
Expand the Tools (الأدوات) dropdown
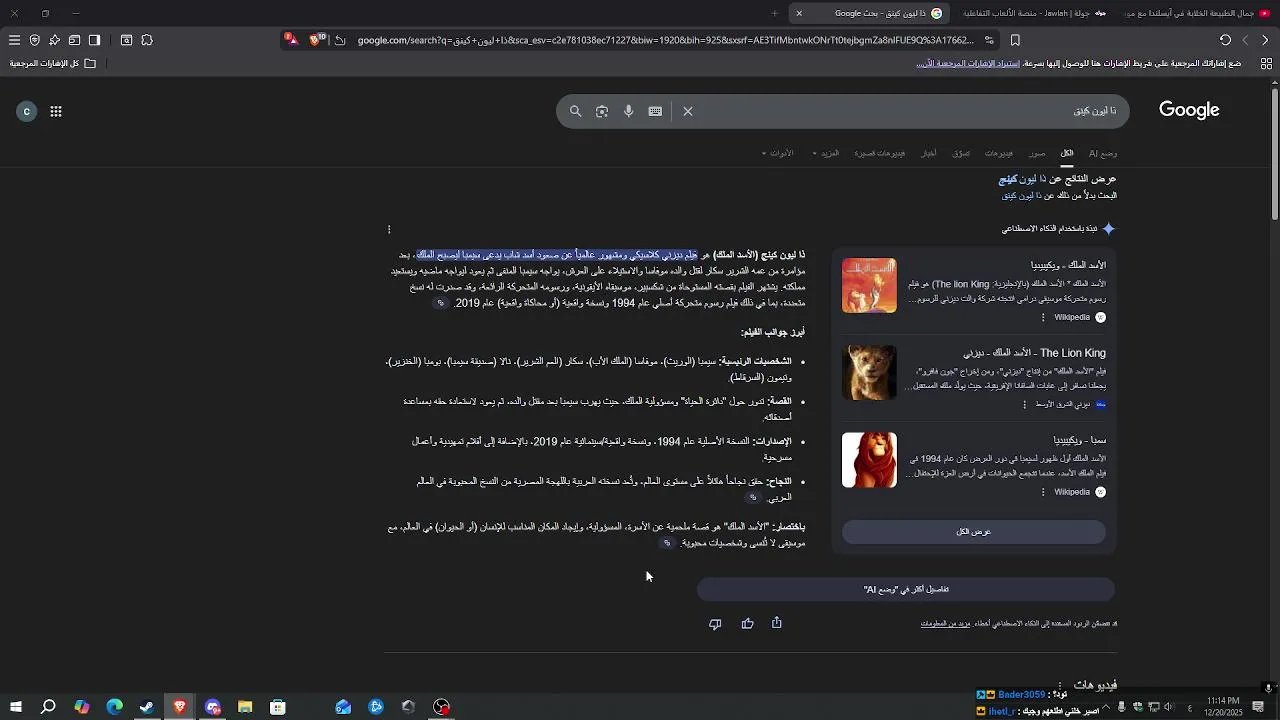pyautogui.click(x=777, y=153)
